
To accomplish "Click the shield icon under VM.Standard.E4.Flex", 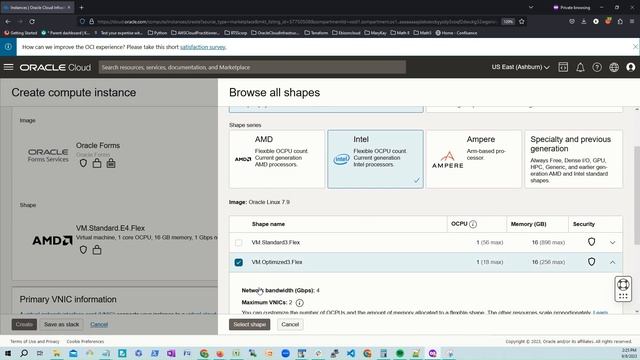I will 83,250.
